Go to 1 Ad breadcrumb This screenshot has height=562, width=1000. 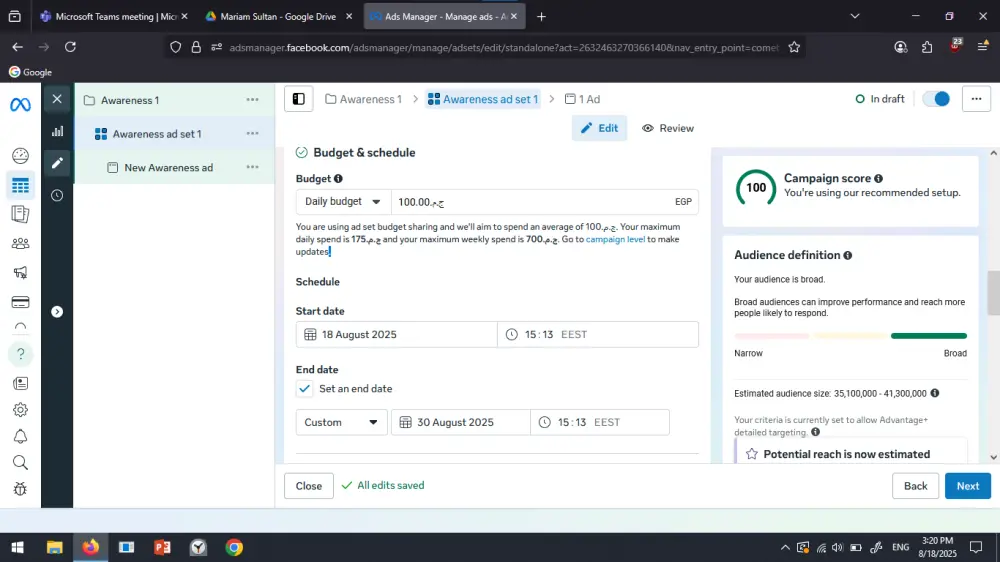click(x=582, y=99)
